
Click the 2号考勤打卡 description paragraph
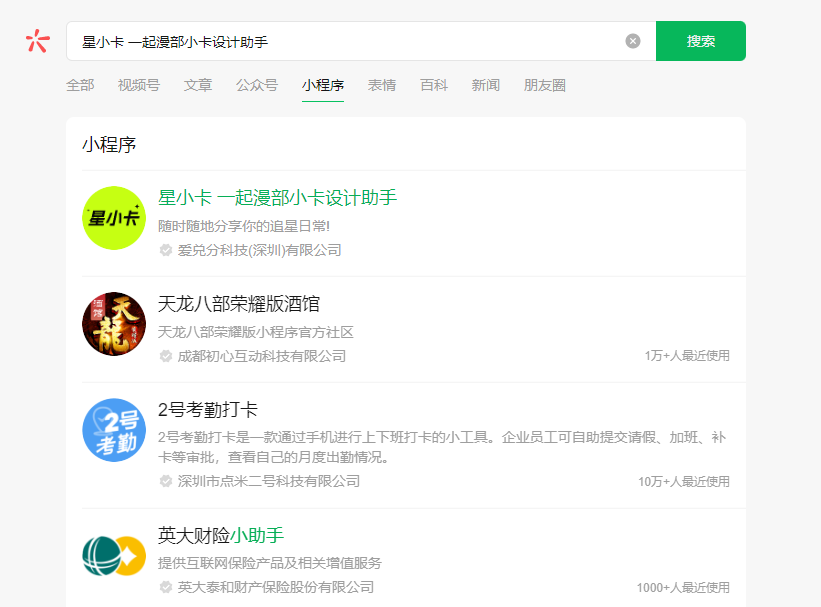442,447
